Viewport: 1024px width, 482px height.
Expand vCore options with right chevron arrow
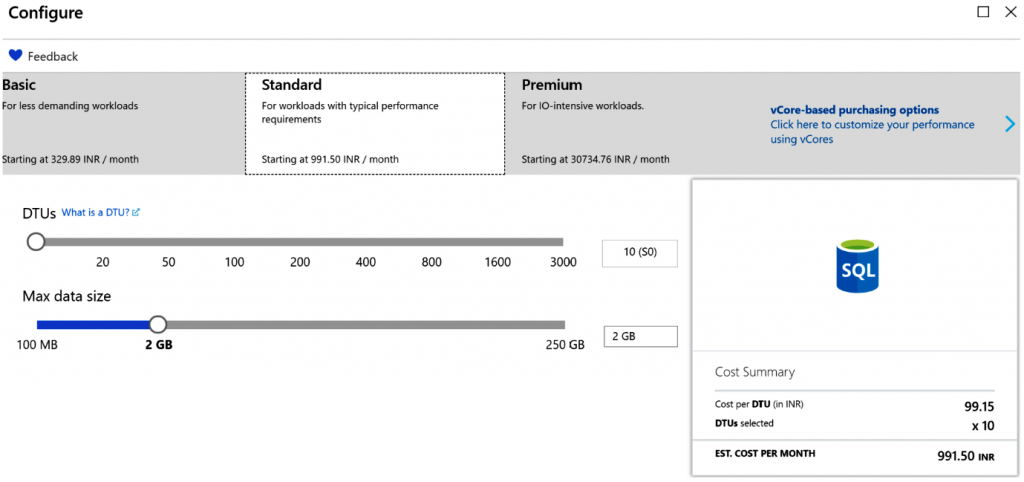point(1010,124)
